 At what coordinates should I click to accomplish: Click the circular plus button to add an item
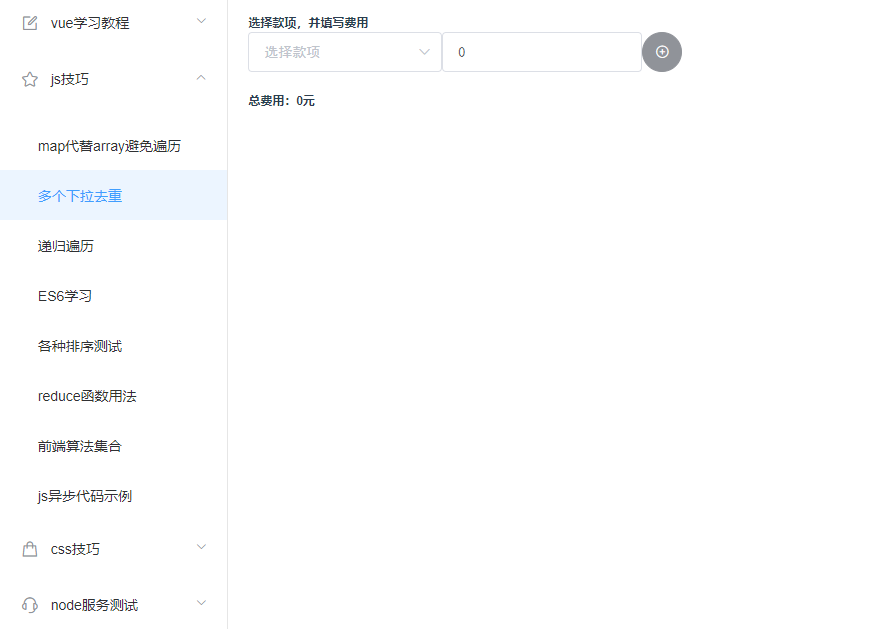tap(662, 51)
